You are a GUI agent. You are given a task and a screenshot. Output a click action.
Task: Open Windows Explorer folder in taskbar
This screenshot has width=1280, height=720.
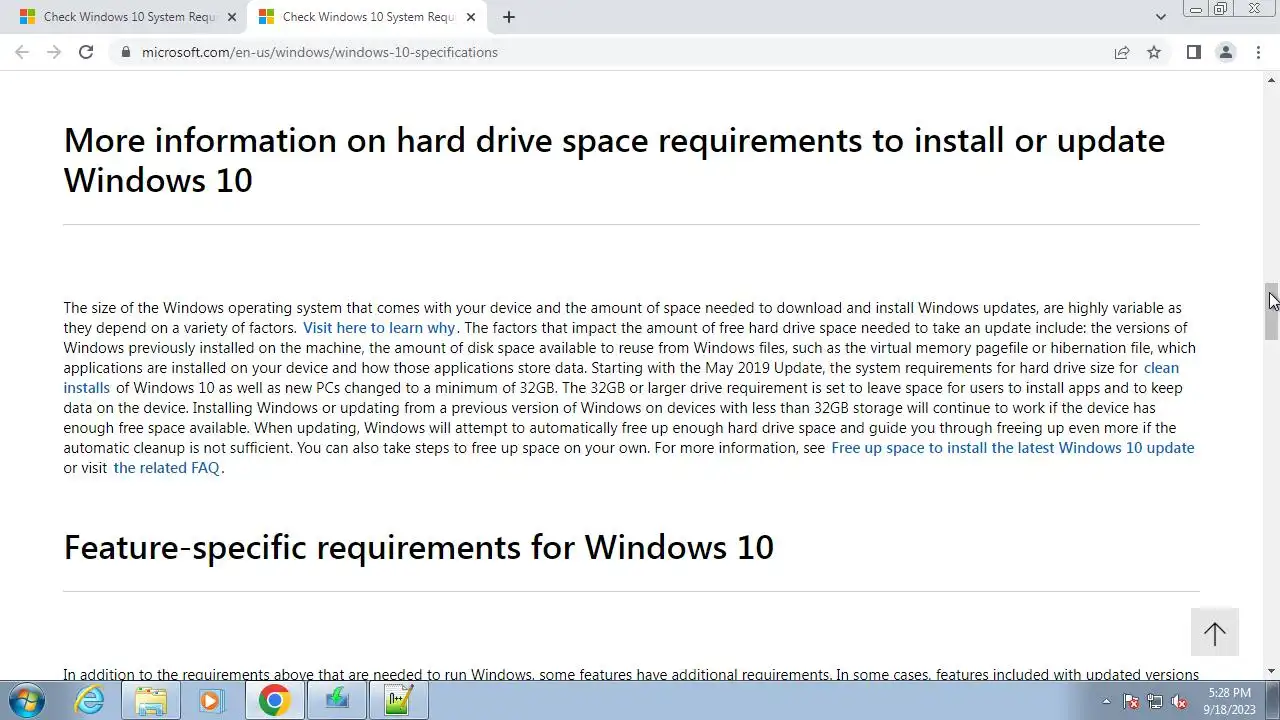[x=151, y=700]
